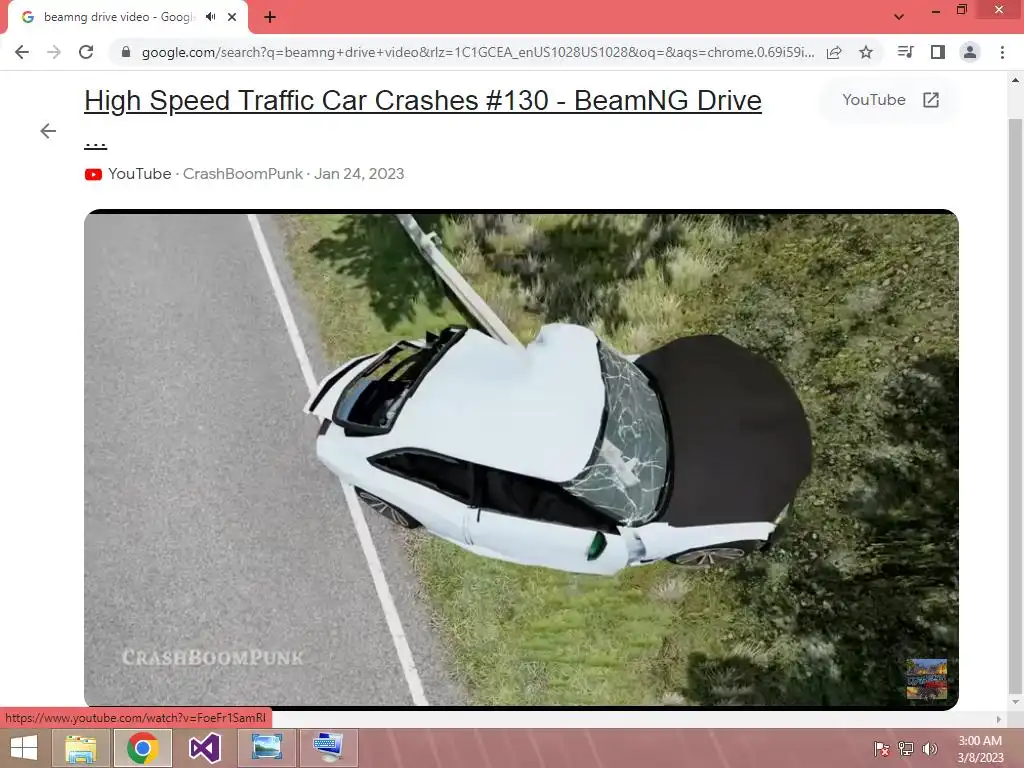The height and width of the screenshot is (768, 1024).
Task: Reload the current page
Action: click(86, 52)
